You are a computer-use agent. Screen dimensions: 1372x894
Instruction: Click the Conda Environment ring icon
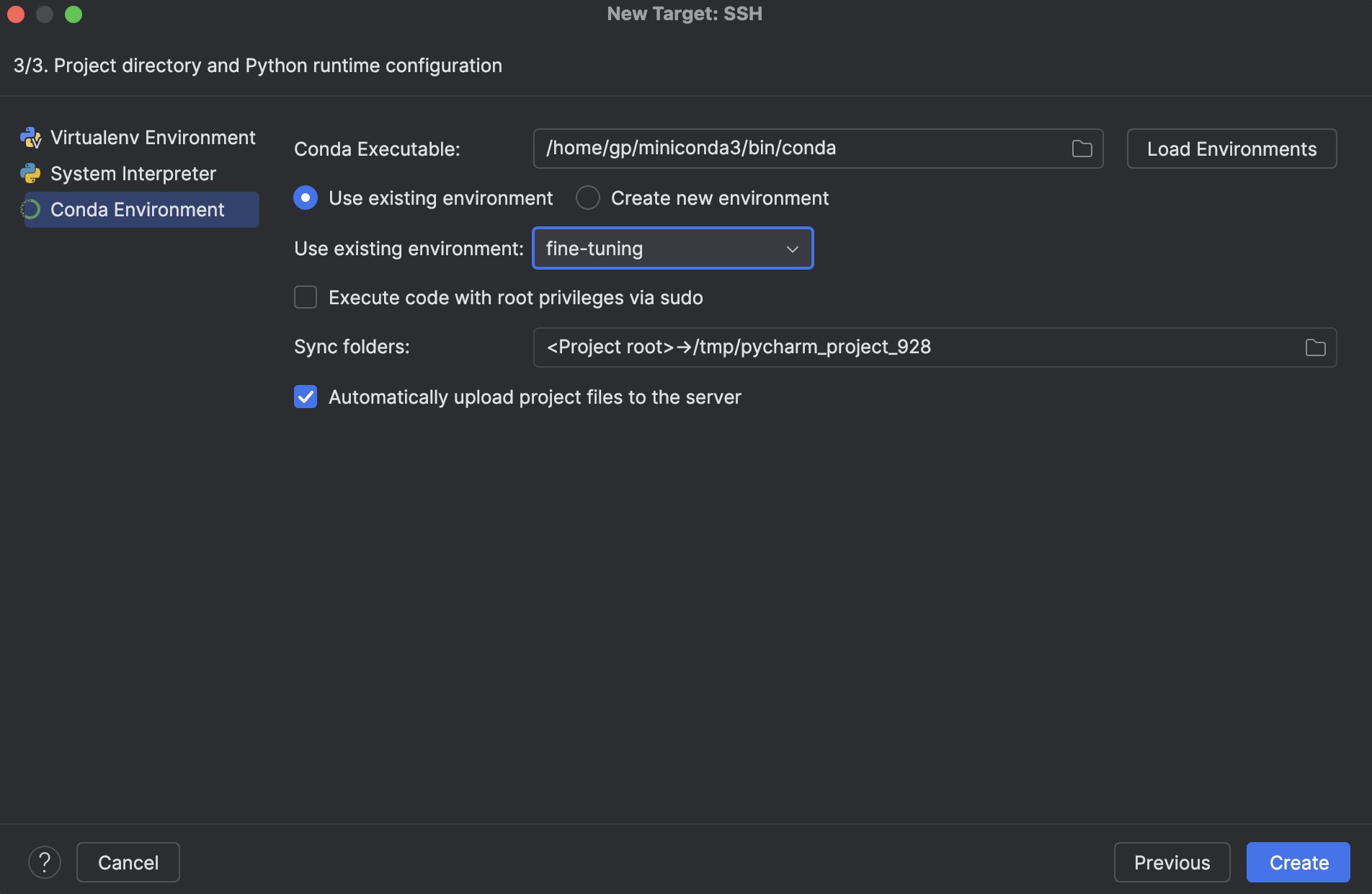click(x=30, y=210)
